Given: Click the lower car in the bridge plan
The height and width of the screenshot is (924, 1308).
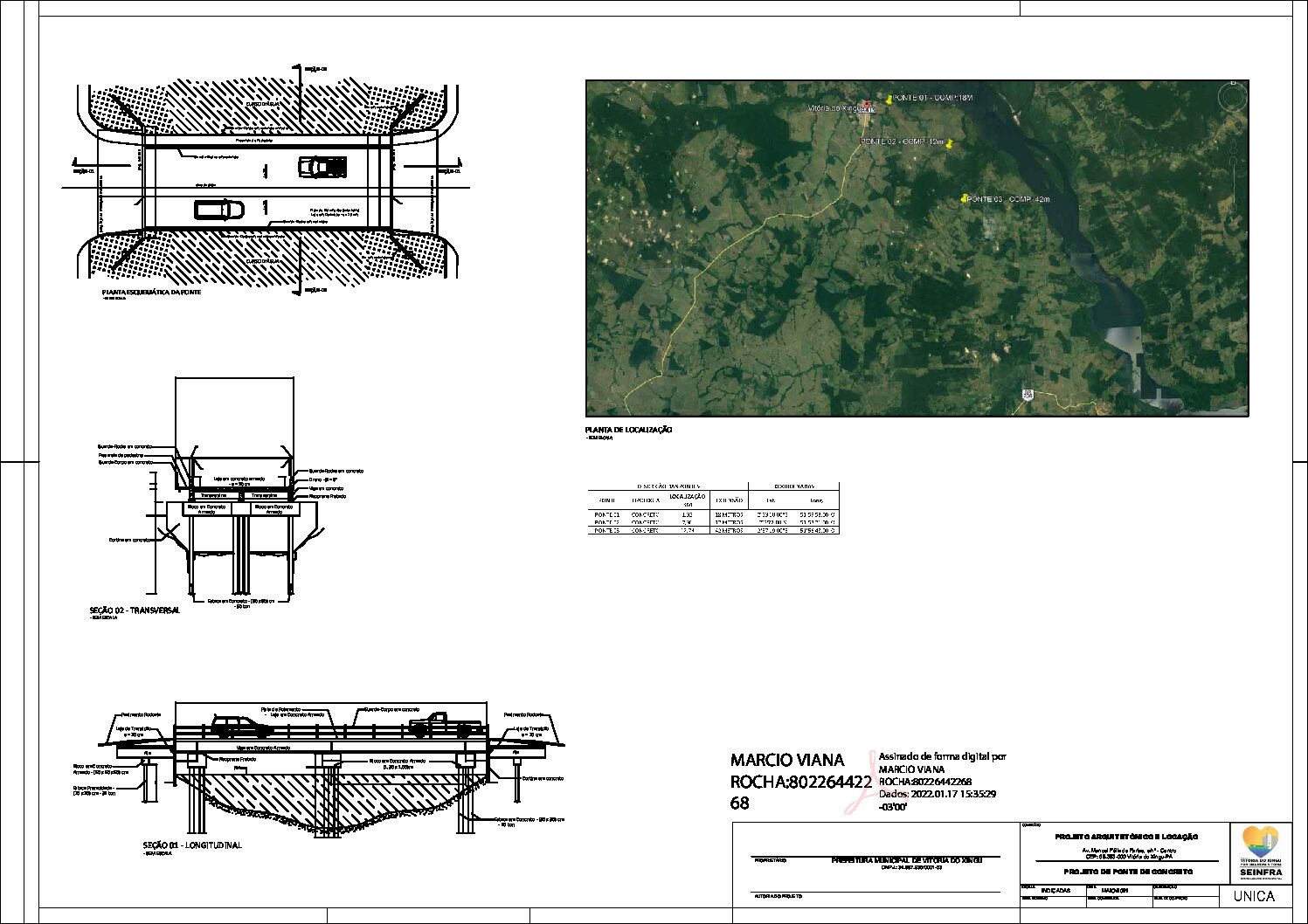Looking at the screenshot, I should [x=219, y=210].
